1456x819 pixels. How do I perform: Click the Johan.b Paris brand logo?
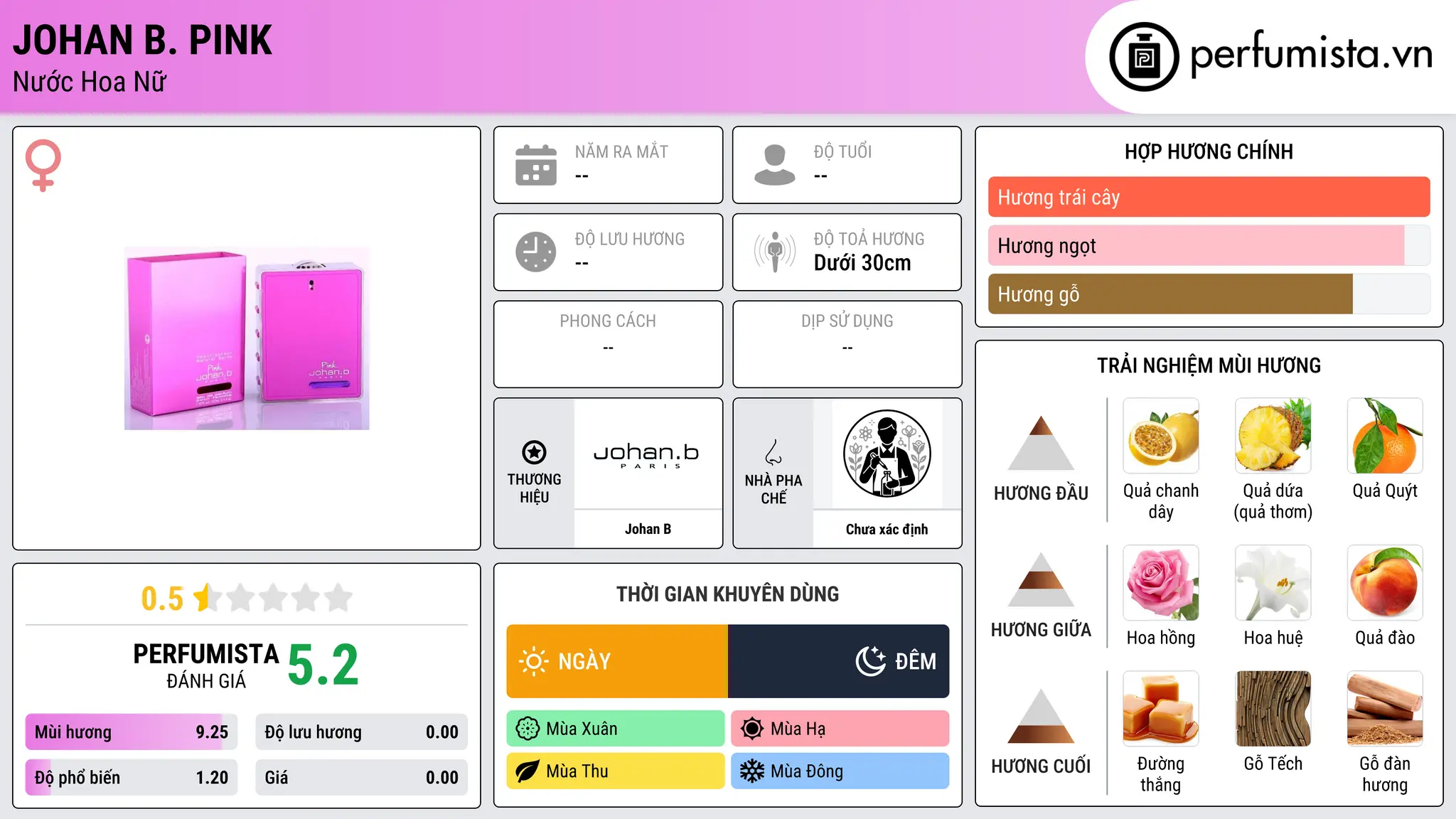tap(646, 455)
